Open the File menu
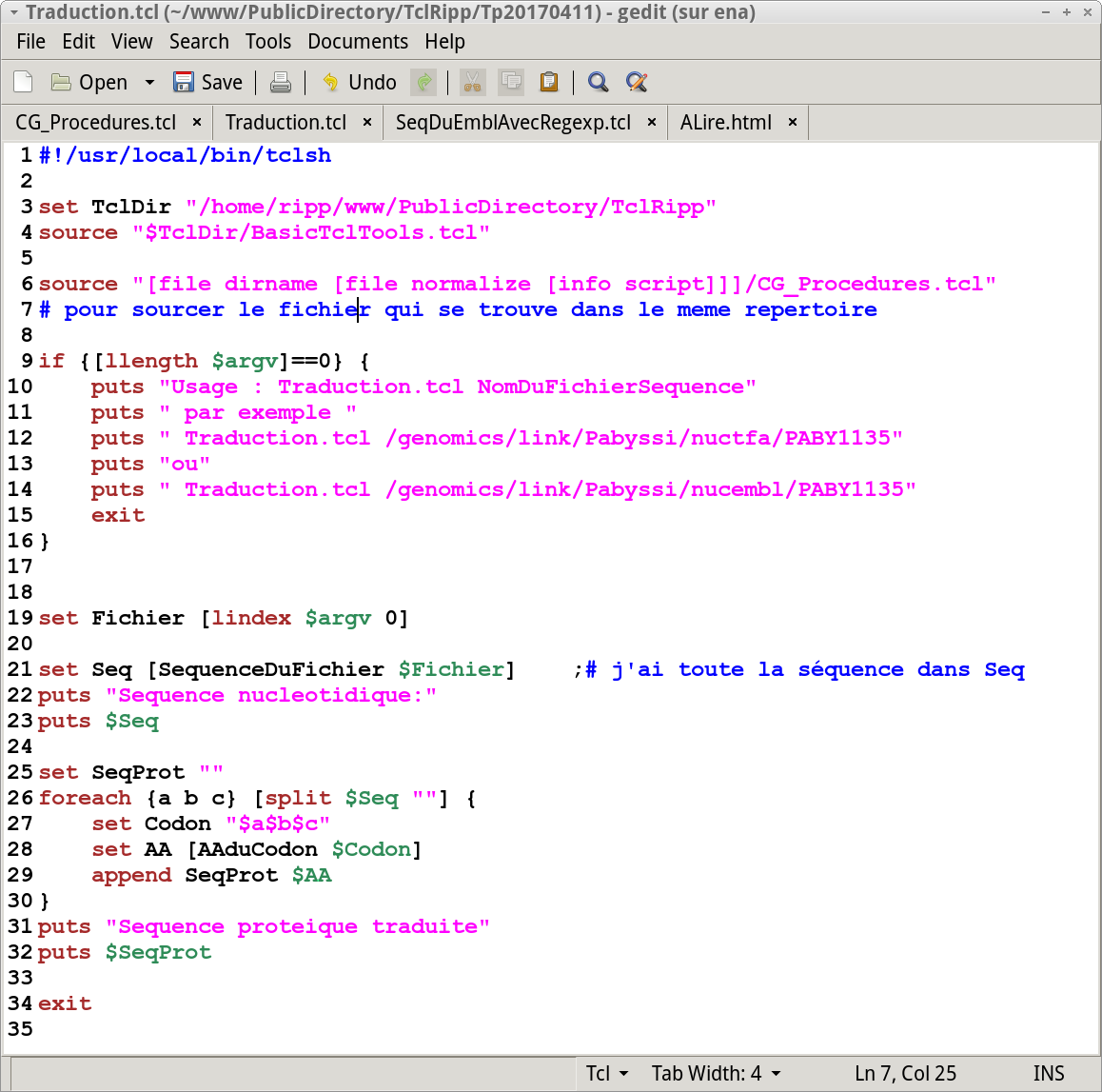Image resolution: width=1102 pixels, height=1092 pixels. point(30,42)
